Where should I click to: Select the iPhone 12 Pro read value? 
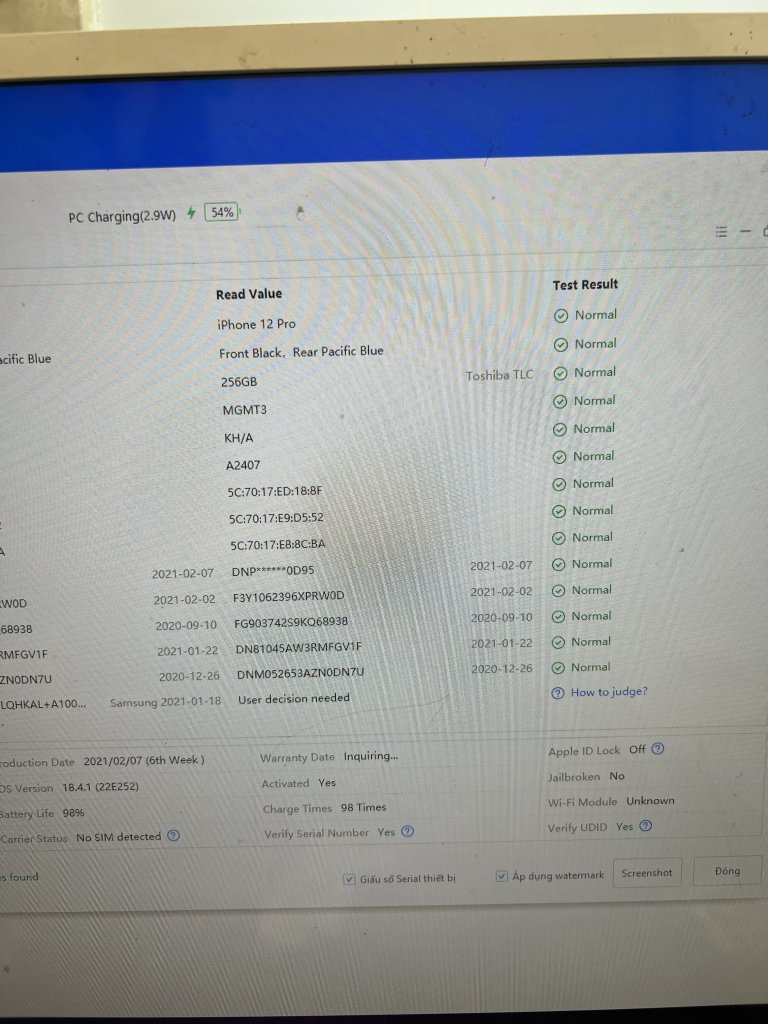pos(256,324)
